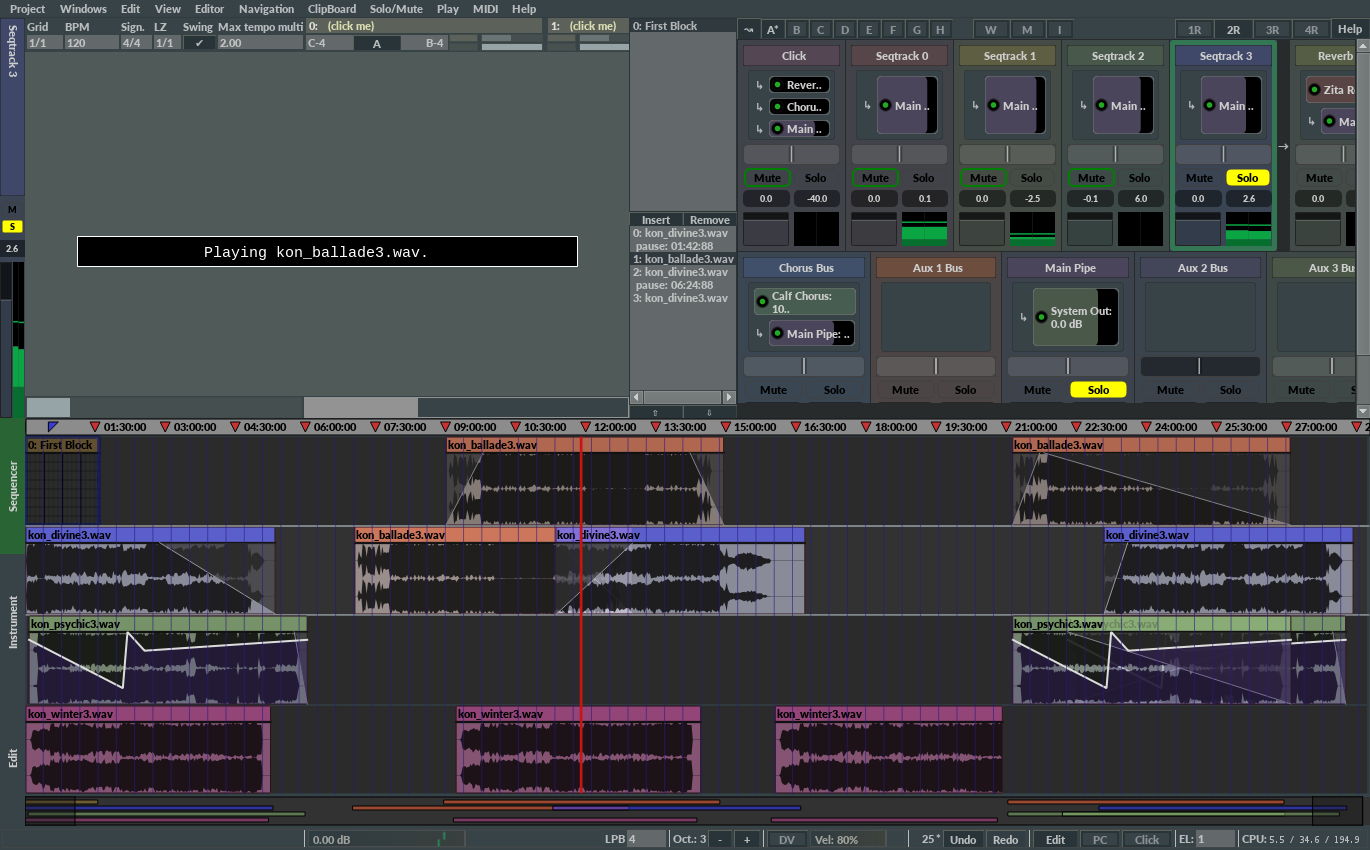1370x850 pixels.
Task: Select the kon_psychic3.wav clip at the timeline start
Action: point(168,660)
